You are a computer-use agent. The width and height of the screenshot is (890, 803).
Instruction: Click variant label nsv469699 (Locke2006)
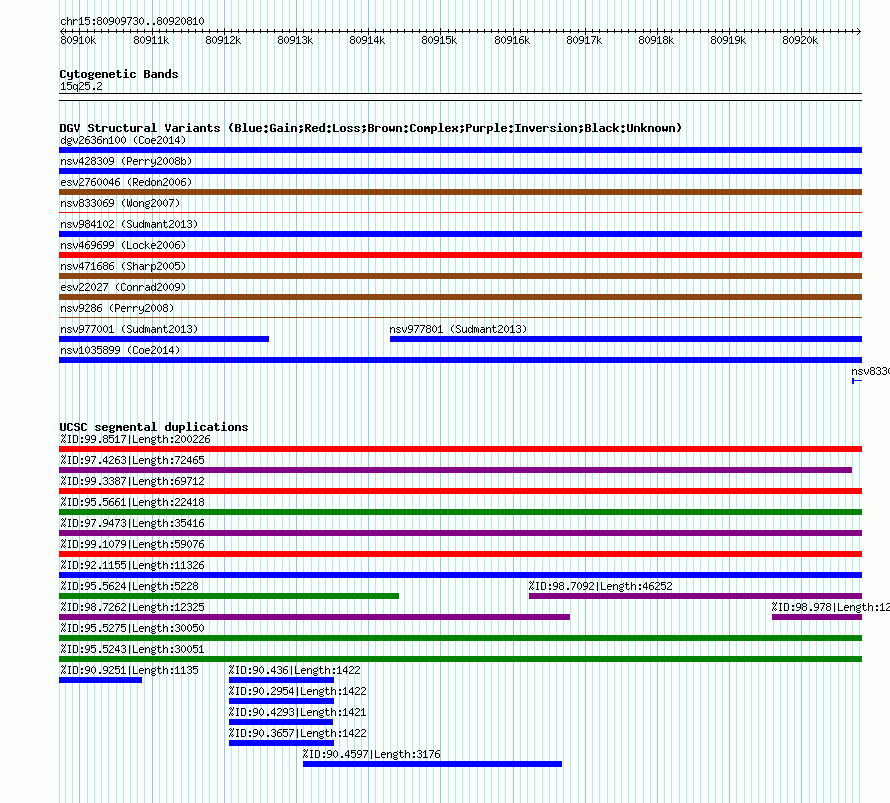tap(123, 245)
